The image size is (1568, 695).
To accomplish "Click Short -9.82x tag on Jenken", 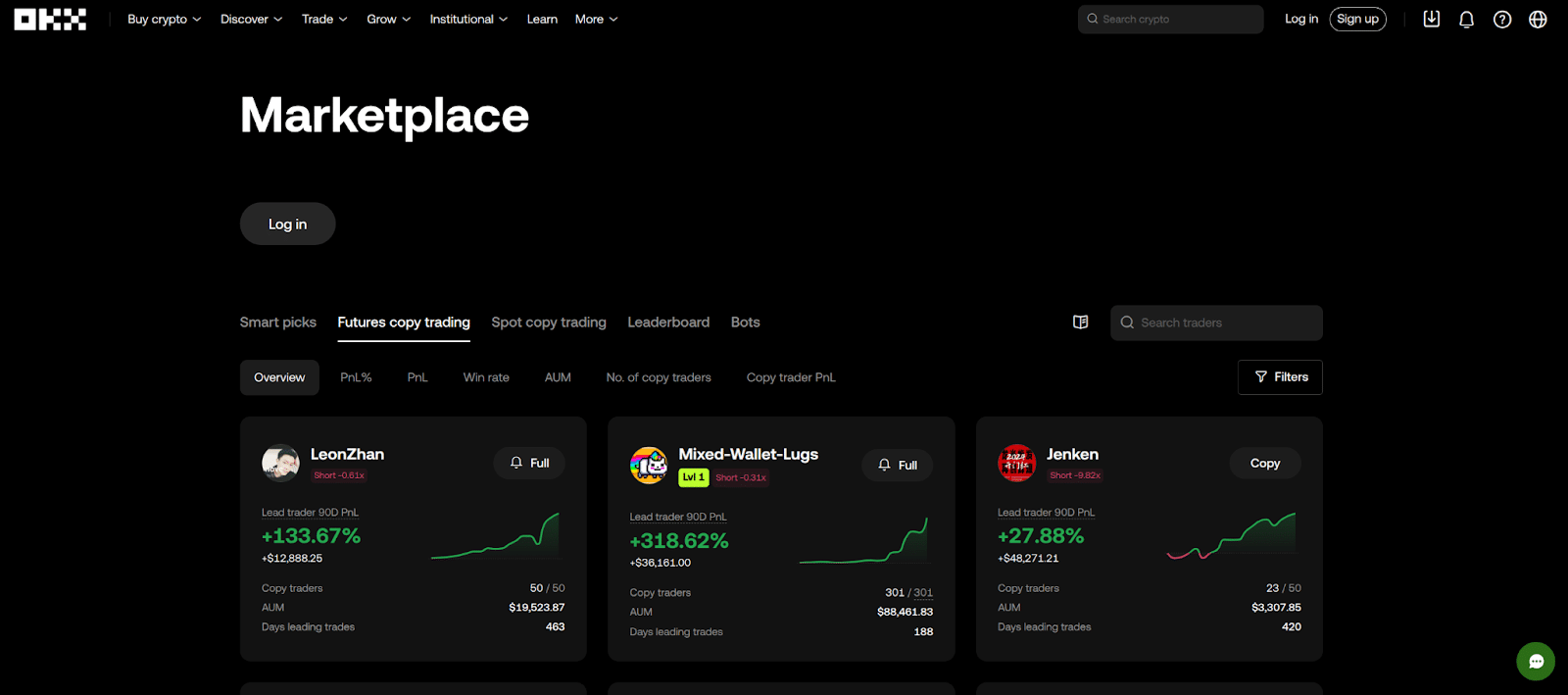I will click(1075, 475).
